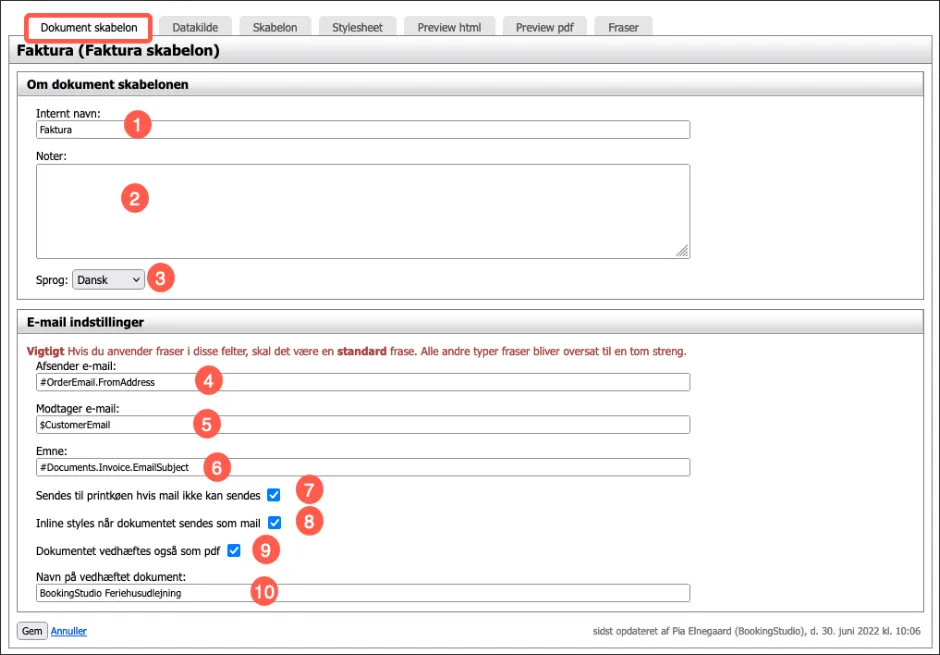Click the Gem save button

[31, 631]
